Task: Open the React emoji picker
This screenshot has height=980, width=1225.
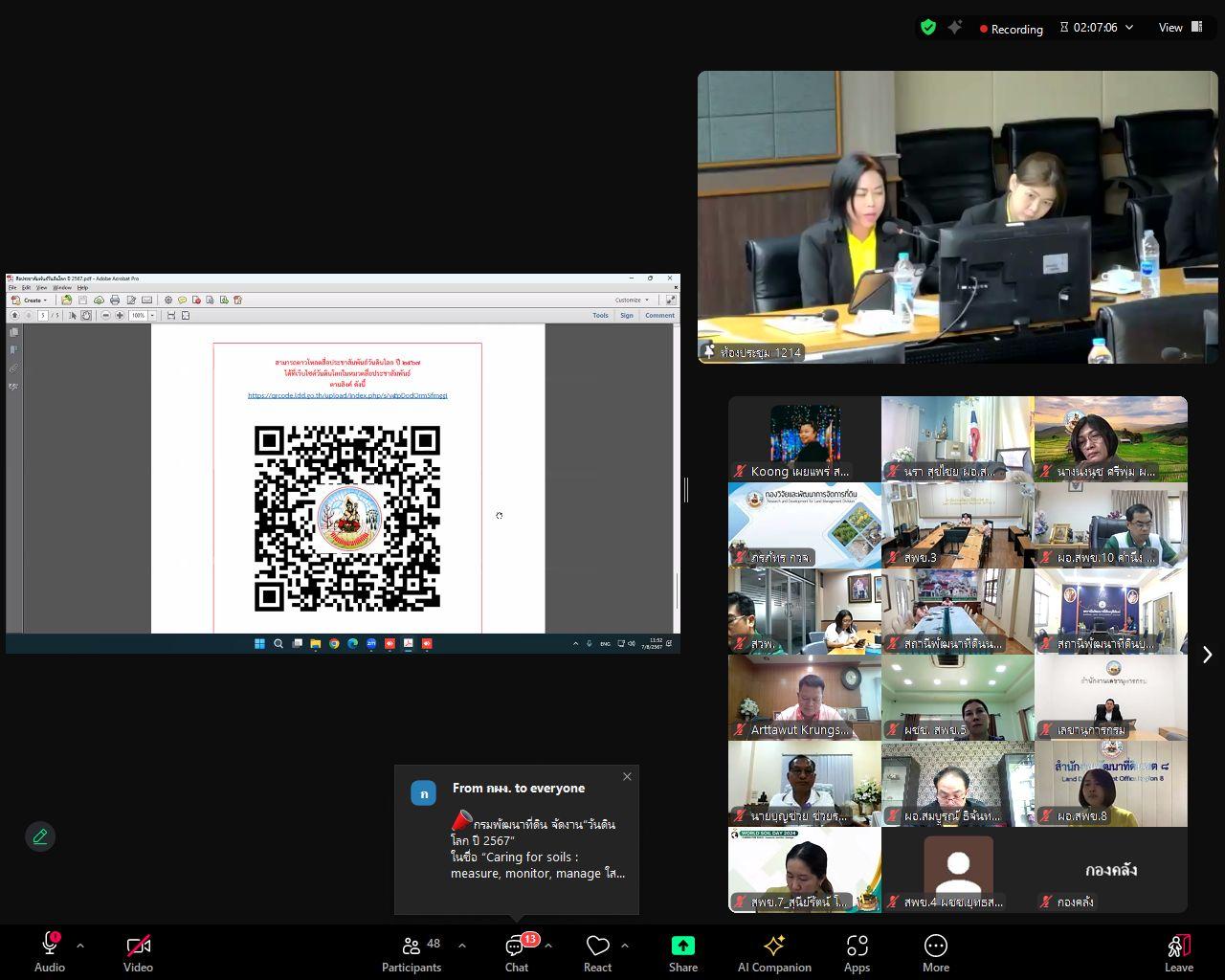Action: 597,953
